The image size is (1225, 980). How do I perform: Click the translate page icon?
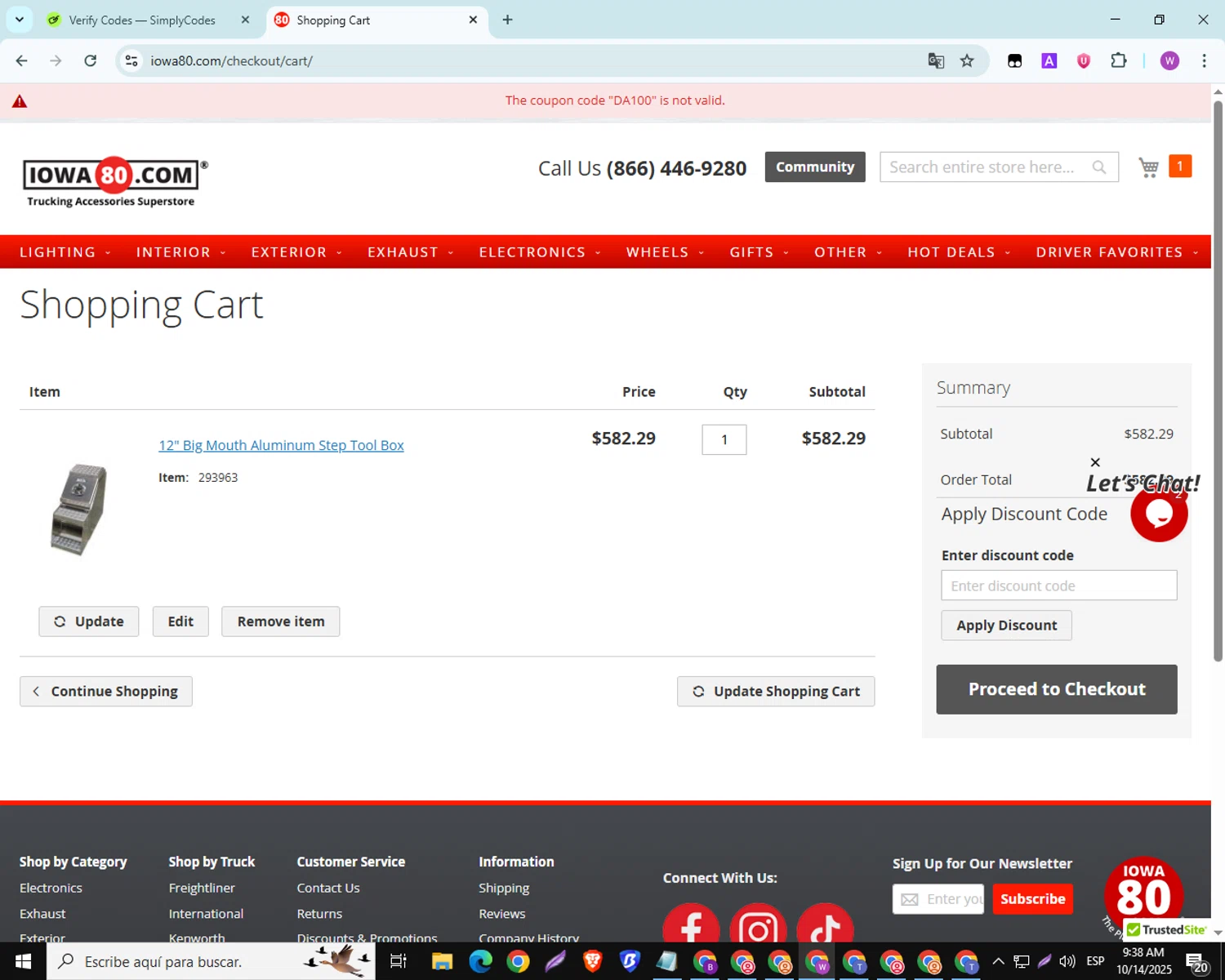click(x=936, y=60)
